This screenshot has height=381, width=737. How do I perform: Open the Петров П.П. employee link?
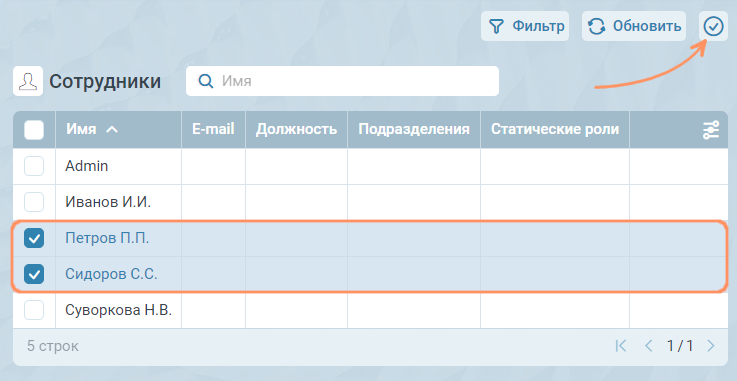click(x=107, y=238)
